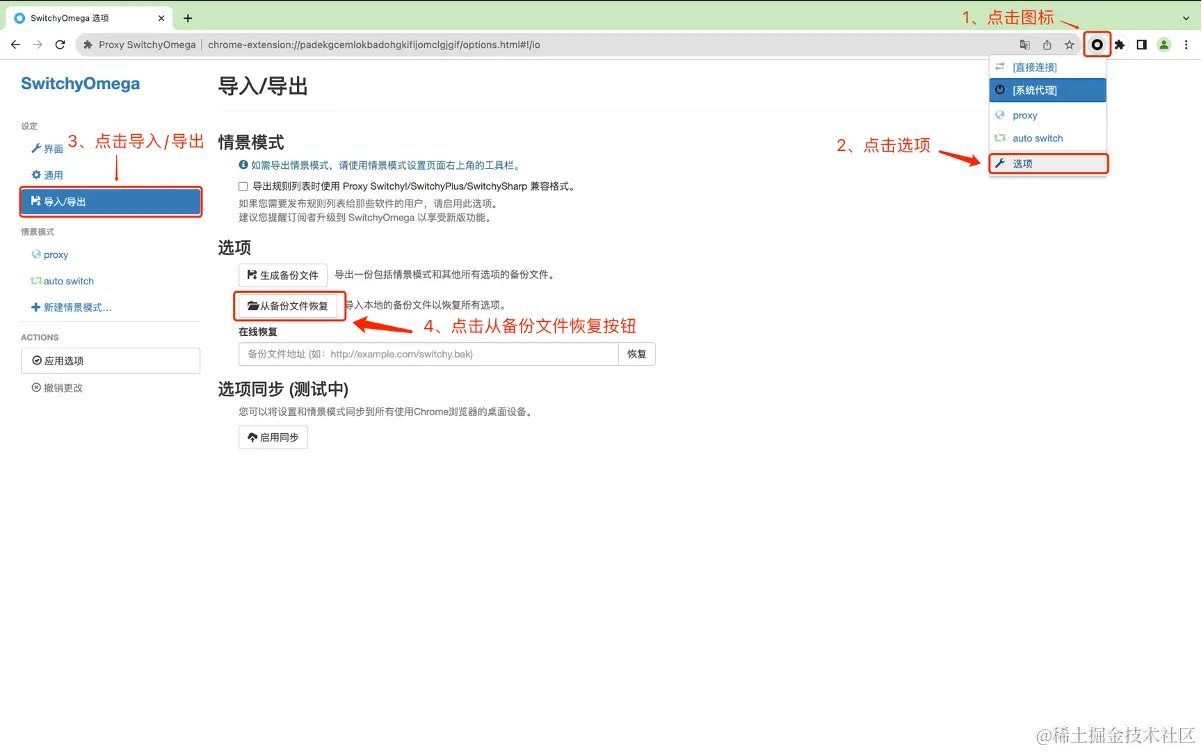Click the 情景模式 section heading
The height and width of the screenshot is (752, 1202).
[251, 143]
